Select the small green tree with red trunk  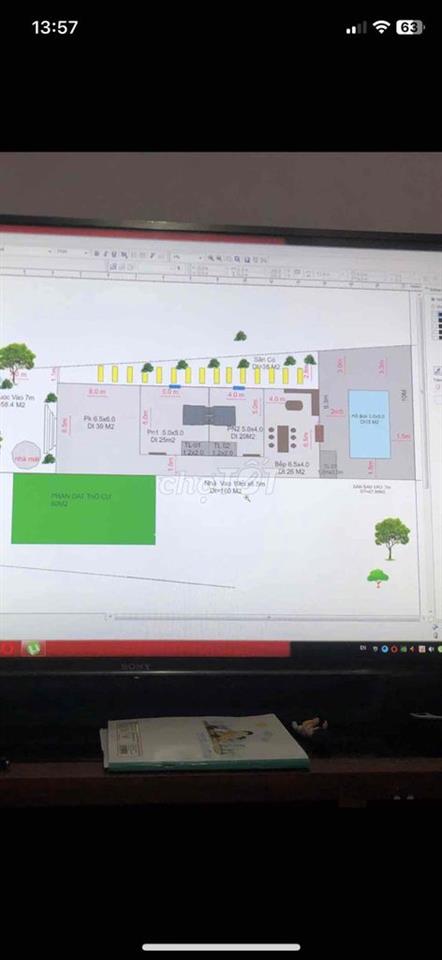[378, 578]
